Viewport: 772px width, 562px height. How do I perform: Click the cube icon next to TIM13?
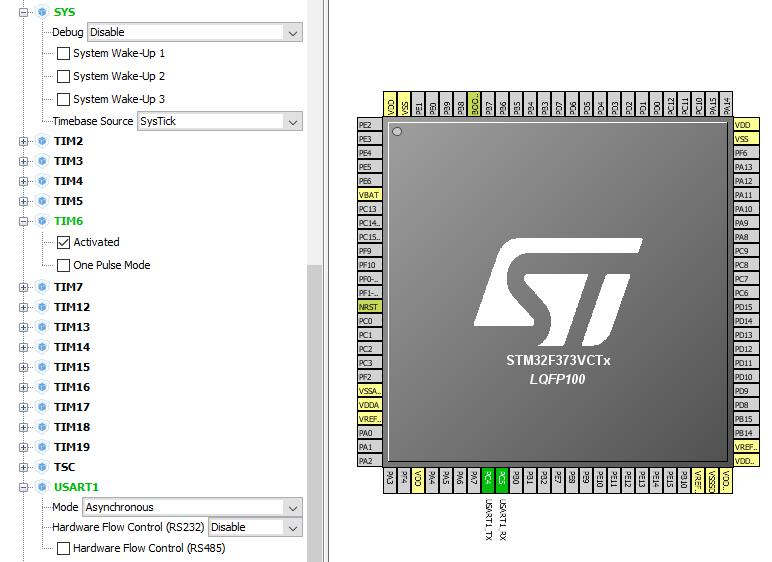coord(42,327)
